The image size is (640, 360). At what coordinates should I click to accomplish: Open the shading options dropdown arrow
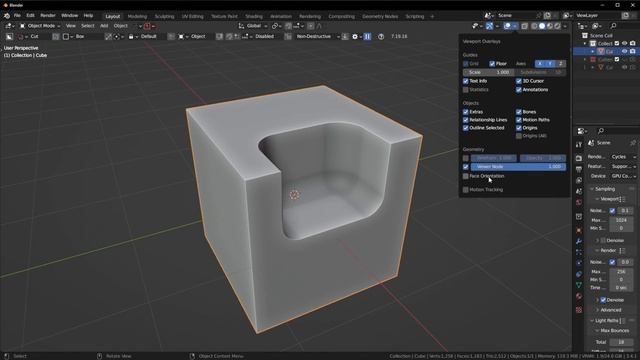click(x=565, y=26)
